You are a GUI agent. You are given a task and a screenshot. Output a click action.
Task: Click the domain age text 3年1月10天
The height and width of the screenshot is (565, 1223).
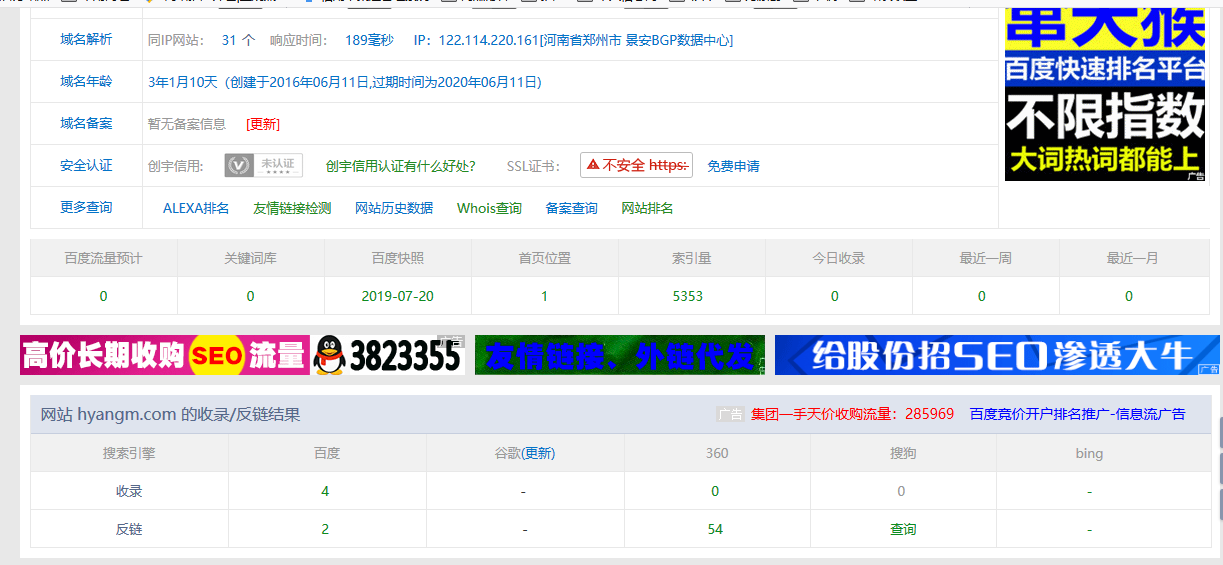coord(183,82)
